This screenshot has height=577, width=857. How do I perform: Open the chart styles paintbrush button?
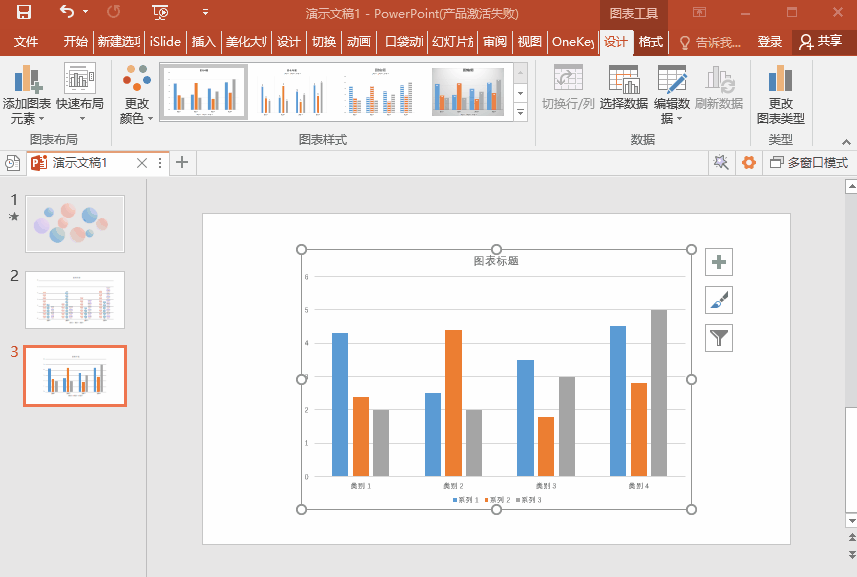(719, 300)
